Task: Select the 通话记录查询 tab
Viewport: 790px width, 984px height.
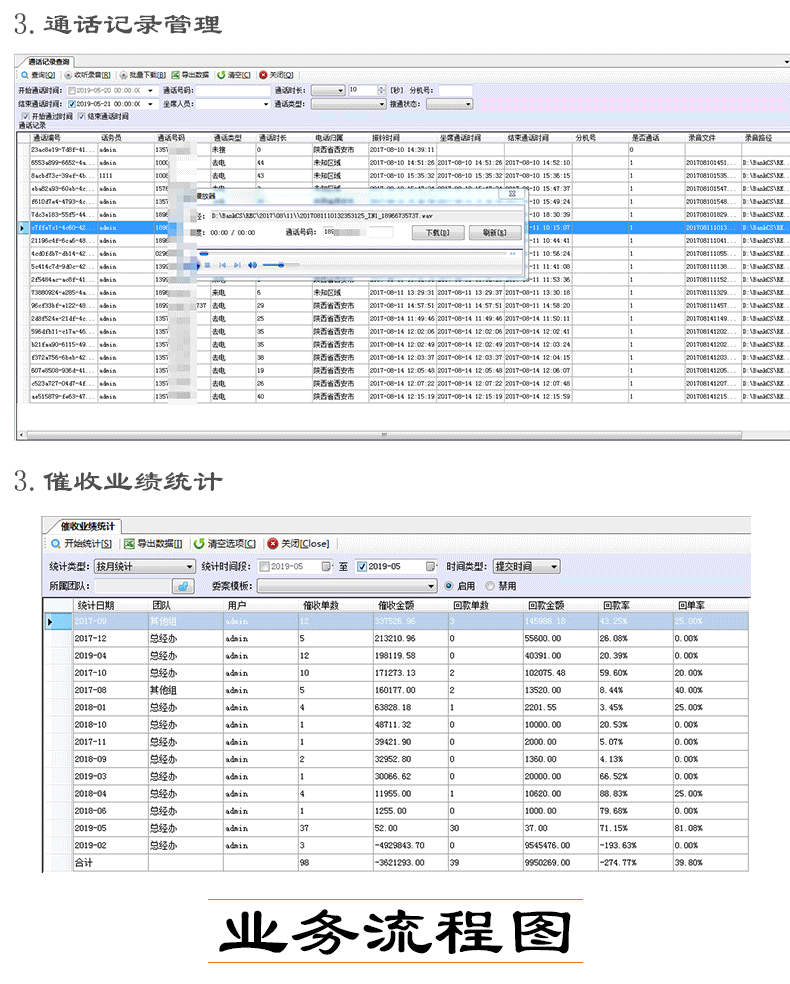Action: coord(48,62)
